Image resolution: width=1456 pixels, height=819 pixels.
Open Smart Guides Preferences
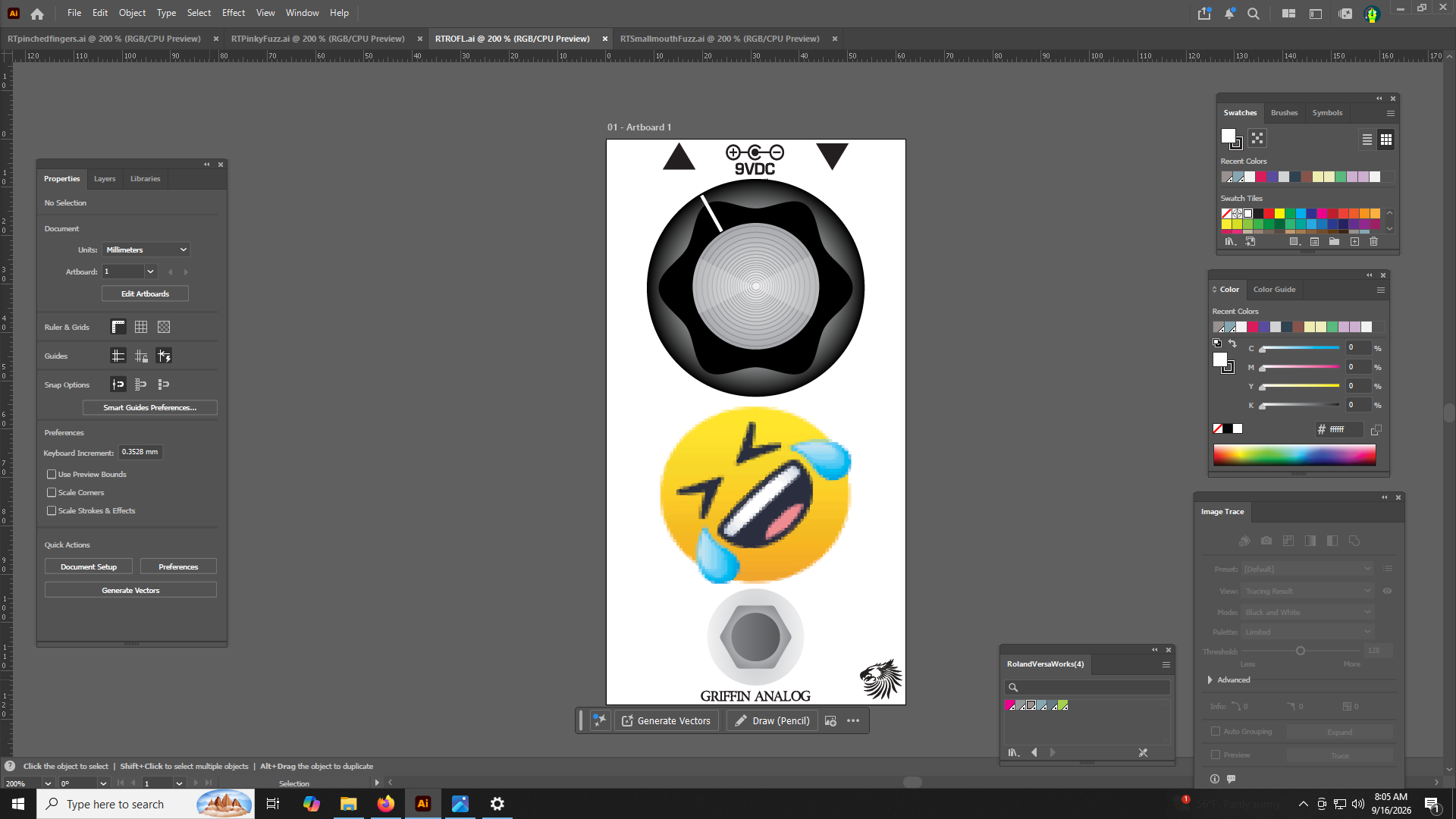(150, 408)
